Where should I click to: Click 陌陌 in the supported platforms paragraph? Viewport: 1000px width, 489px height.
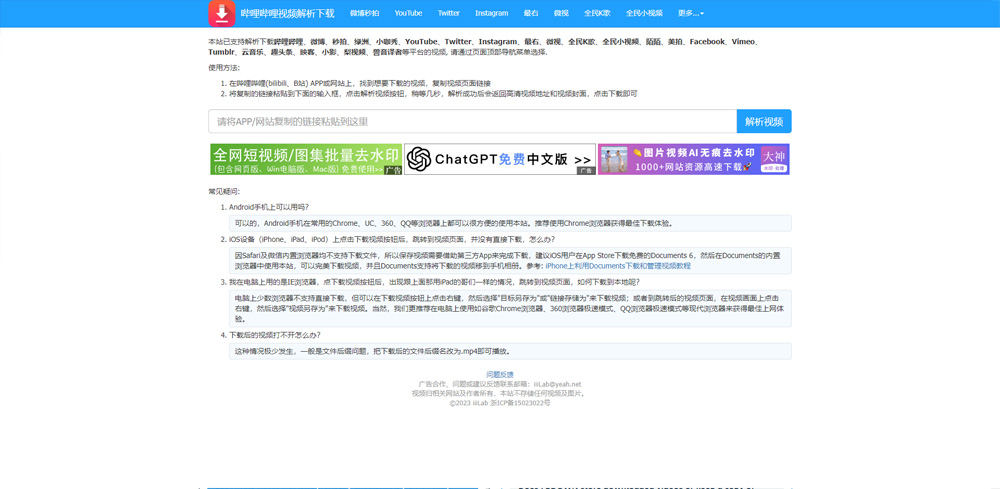[x=652, y=41]
